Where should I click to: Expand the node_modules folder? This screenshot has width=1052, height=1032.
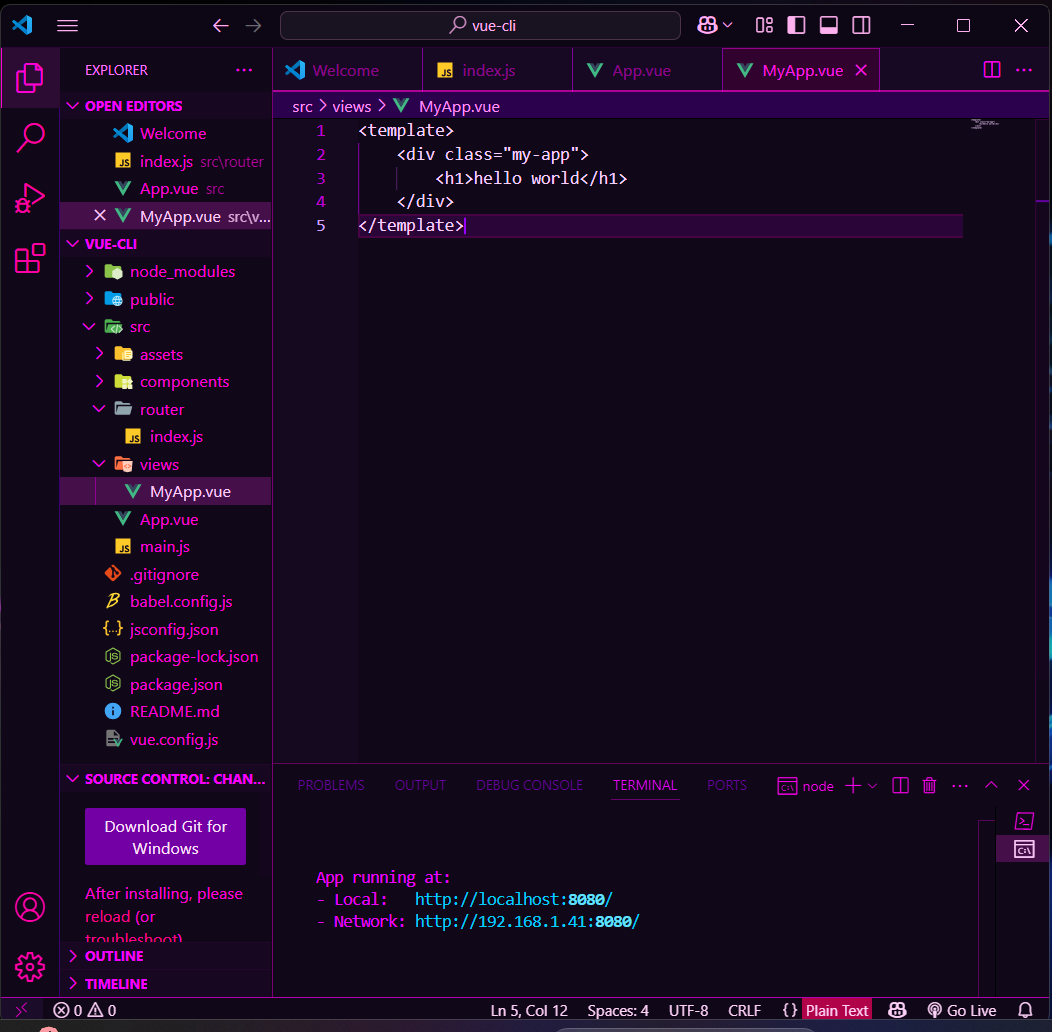tap(182, 272)
